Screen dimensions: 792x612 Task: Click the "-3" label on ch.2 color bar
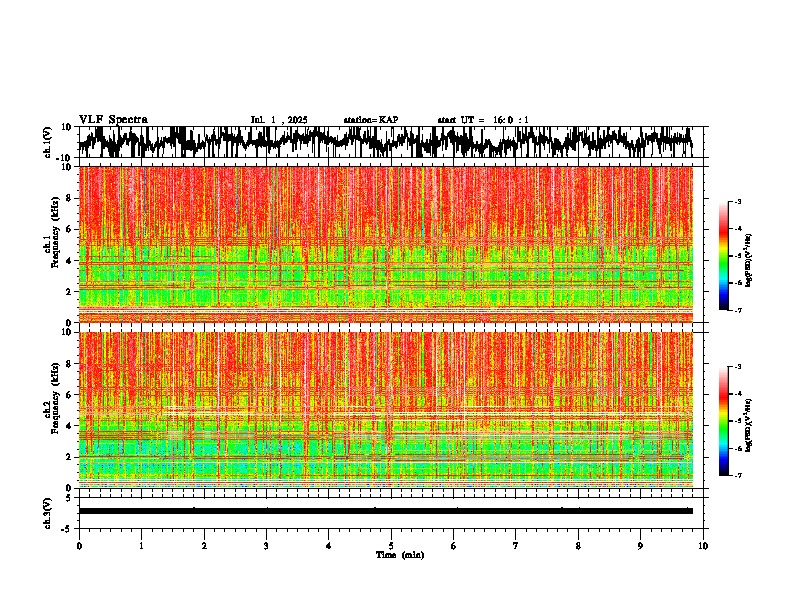(737, 367)
